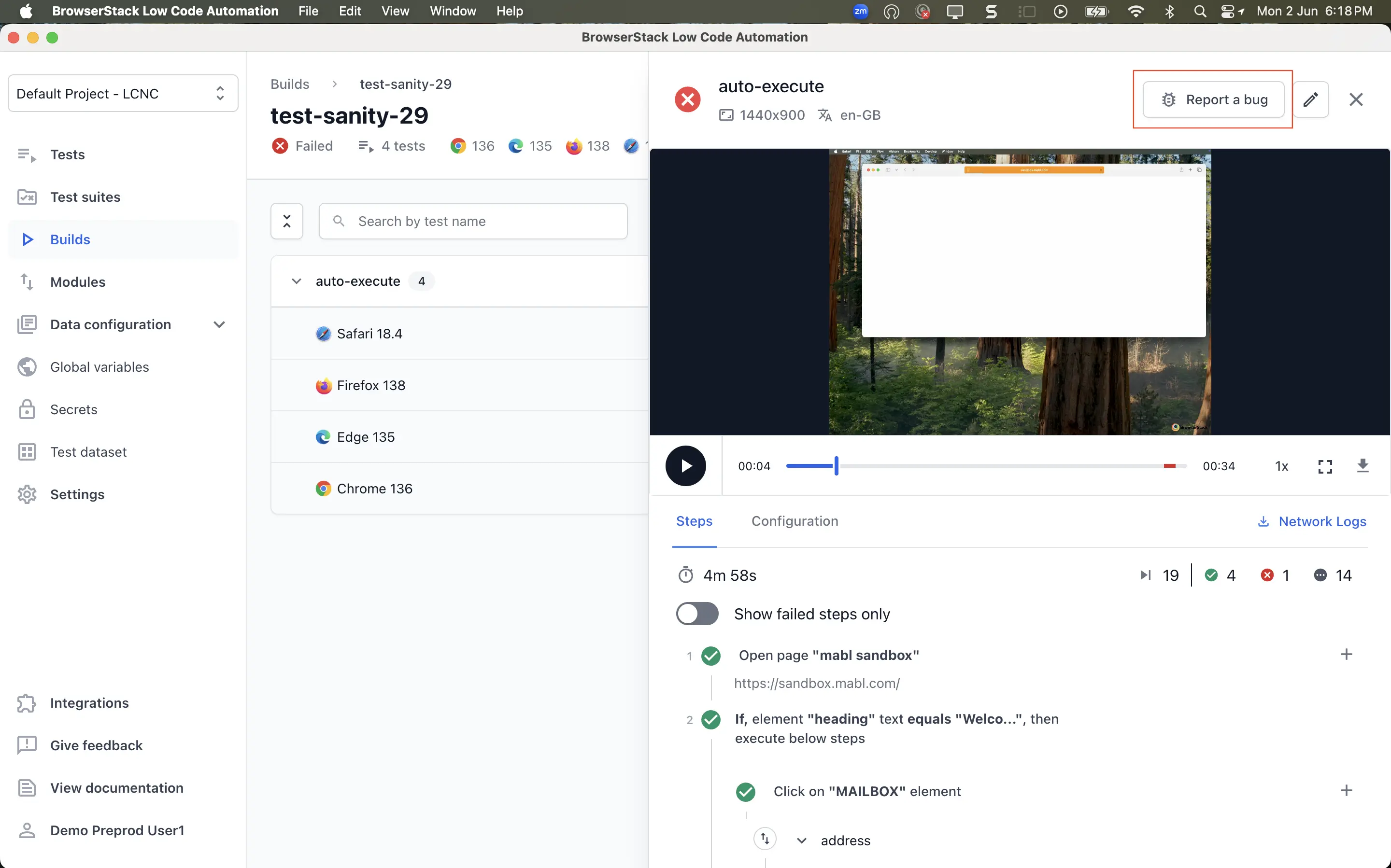Add step after Click on MAILBOX element
Viewport: 1391px width, 868px height.
click(x=1346, y=790)
